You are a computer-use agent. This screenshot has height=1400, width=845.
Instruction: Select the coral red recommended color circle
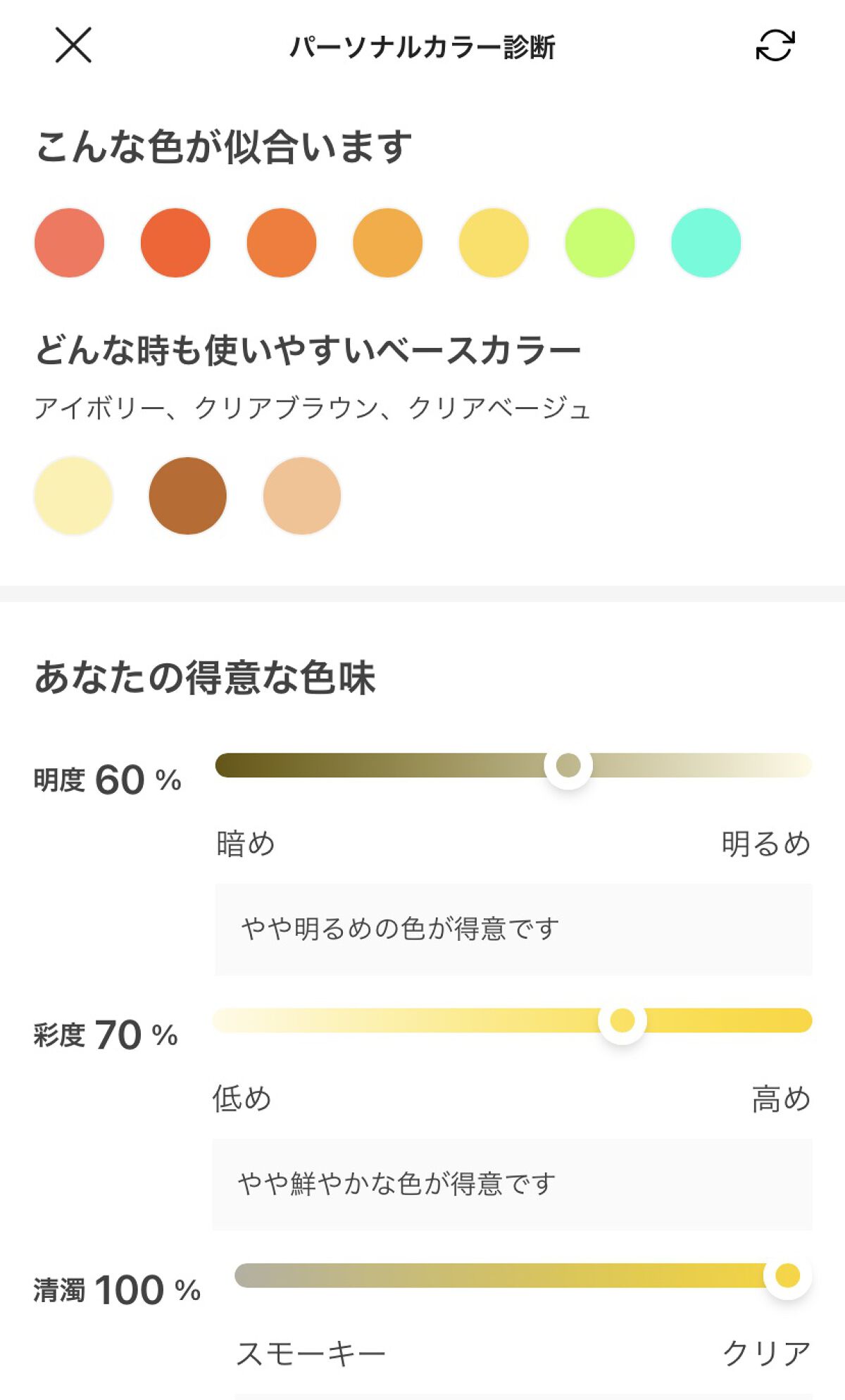[69, 242]
